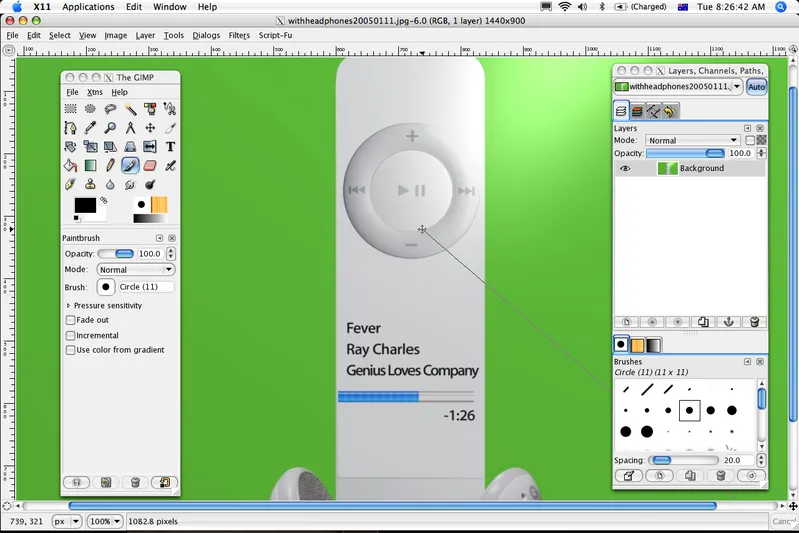Click the anchor layer icon
Screen dimensions: 799x533
coord(729,322)
